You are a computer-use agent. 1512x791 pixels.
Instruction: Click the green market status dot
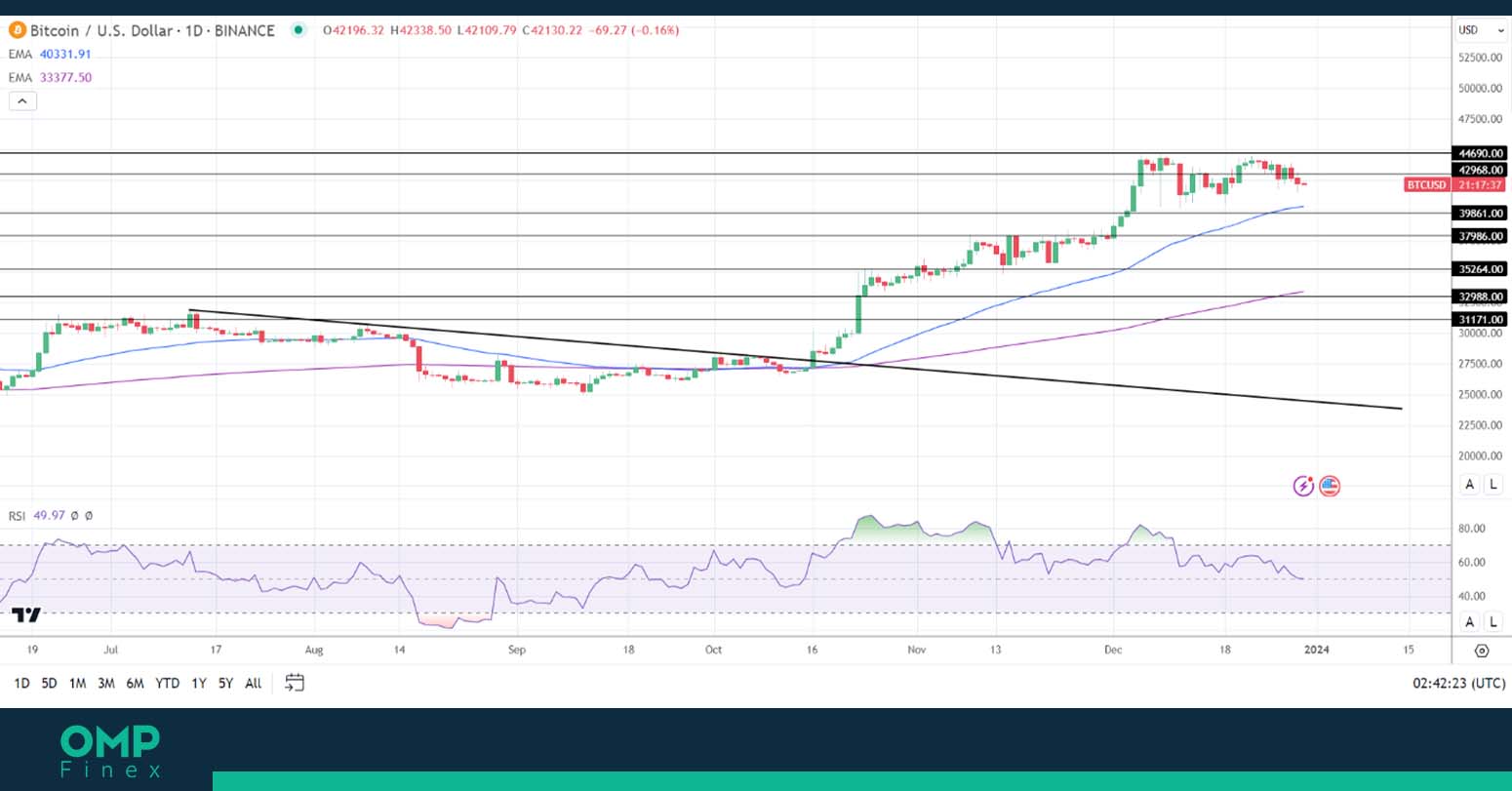coord(298,30)
